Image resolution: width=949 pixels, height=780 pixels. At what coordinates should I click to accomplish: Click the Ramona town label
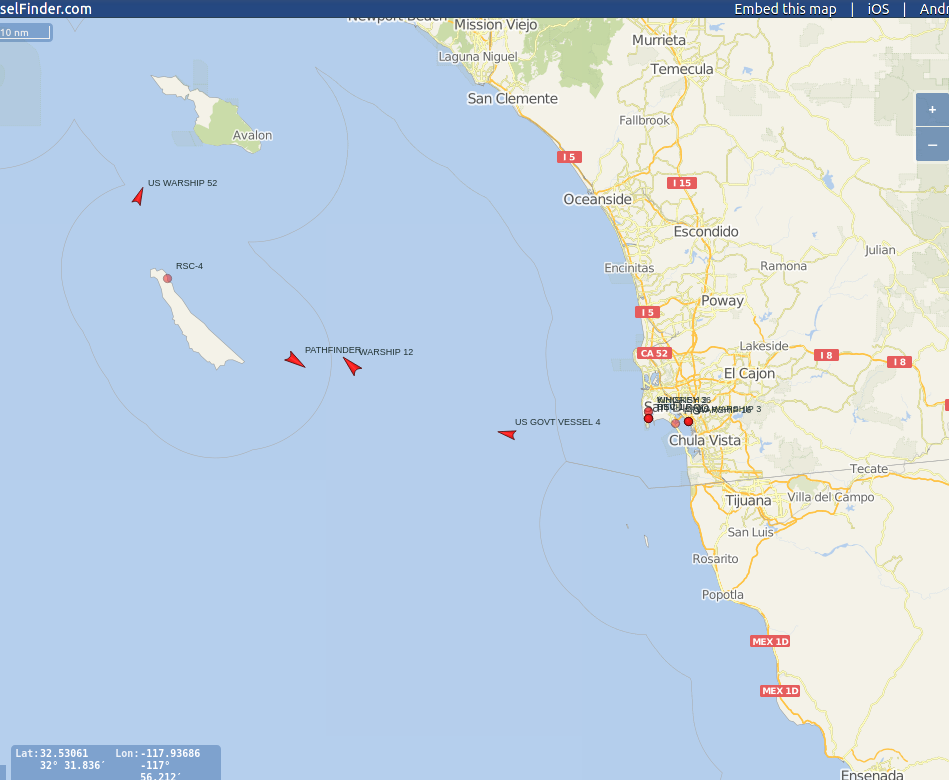coord(784,266)
